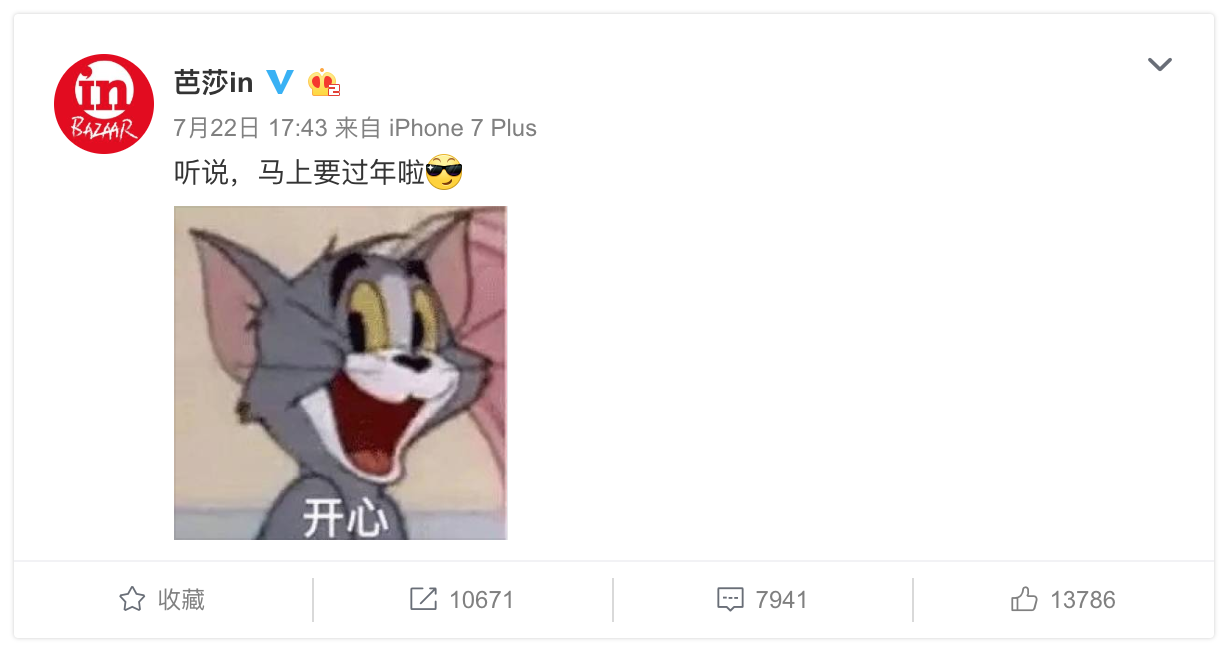
Task: Enlarge the Tom cat meme image
Action: click(340, 373)
